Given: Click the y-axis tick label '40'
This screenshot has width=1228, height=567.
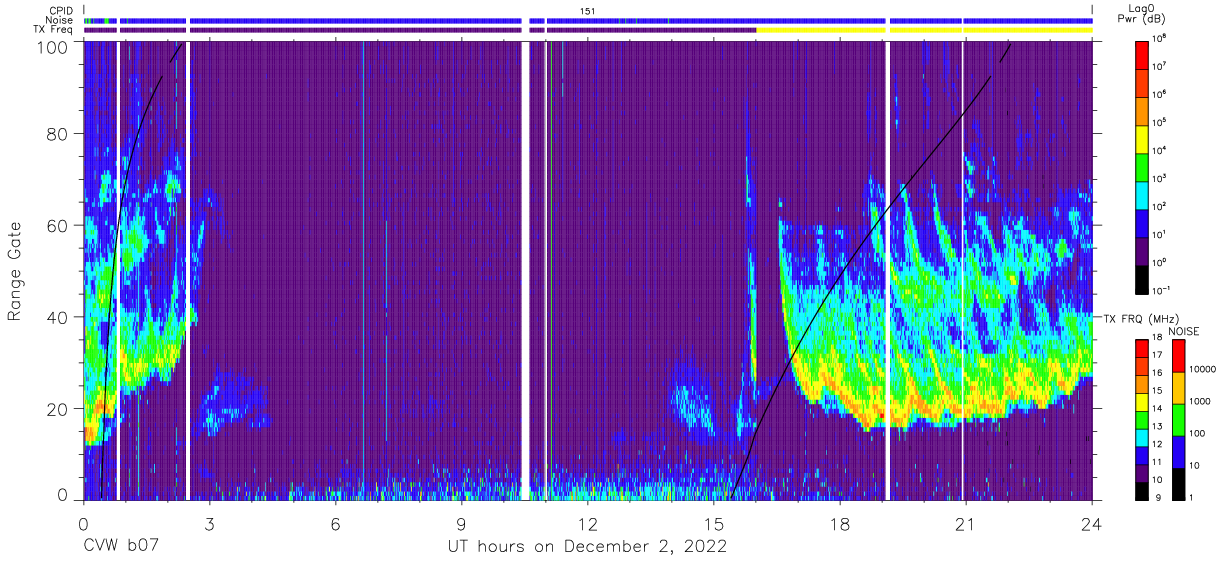Looking at the screenshot, I should click(x=58, y=317).
